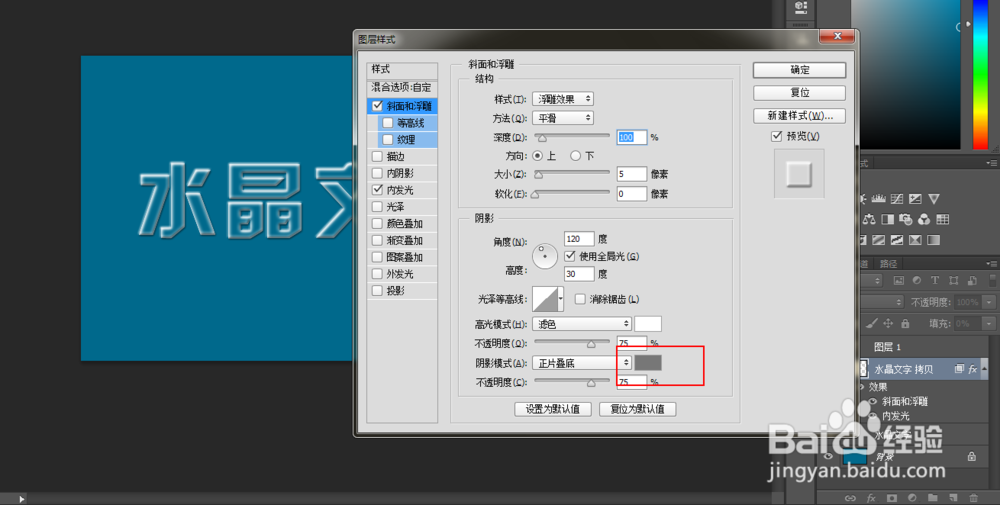1000x505 pixels.
Task: Uncheck the 斜面和浮雕 style checkbox
Action: 378,106
